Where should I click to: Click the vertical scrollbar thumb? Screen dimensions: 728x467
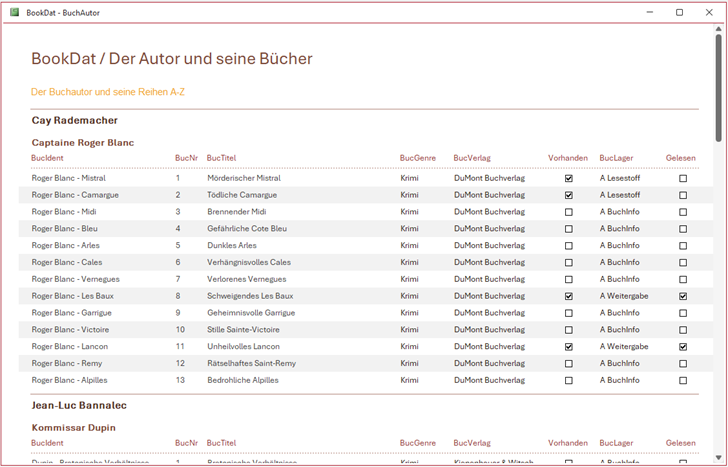(718, 90)
